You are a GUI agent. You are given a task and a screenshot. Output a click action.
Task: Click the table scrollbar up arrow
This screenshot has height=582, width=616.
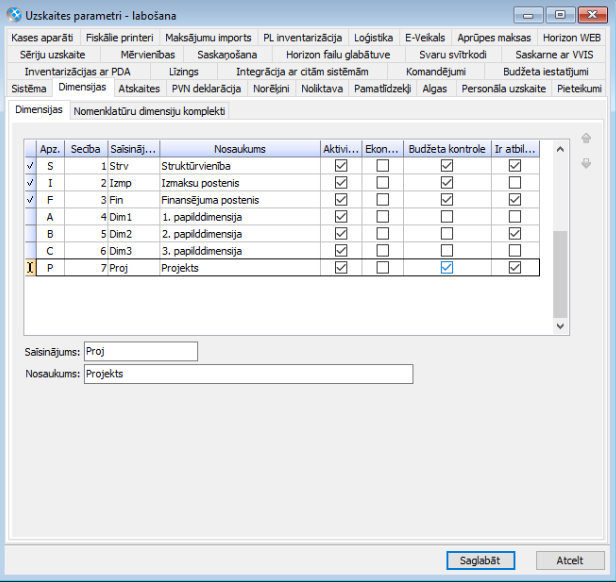point(560,149)
